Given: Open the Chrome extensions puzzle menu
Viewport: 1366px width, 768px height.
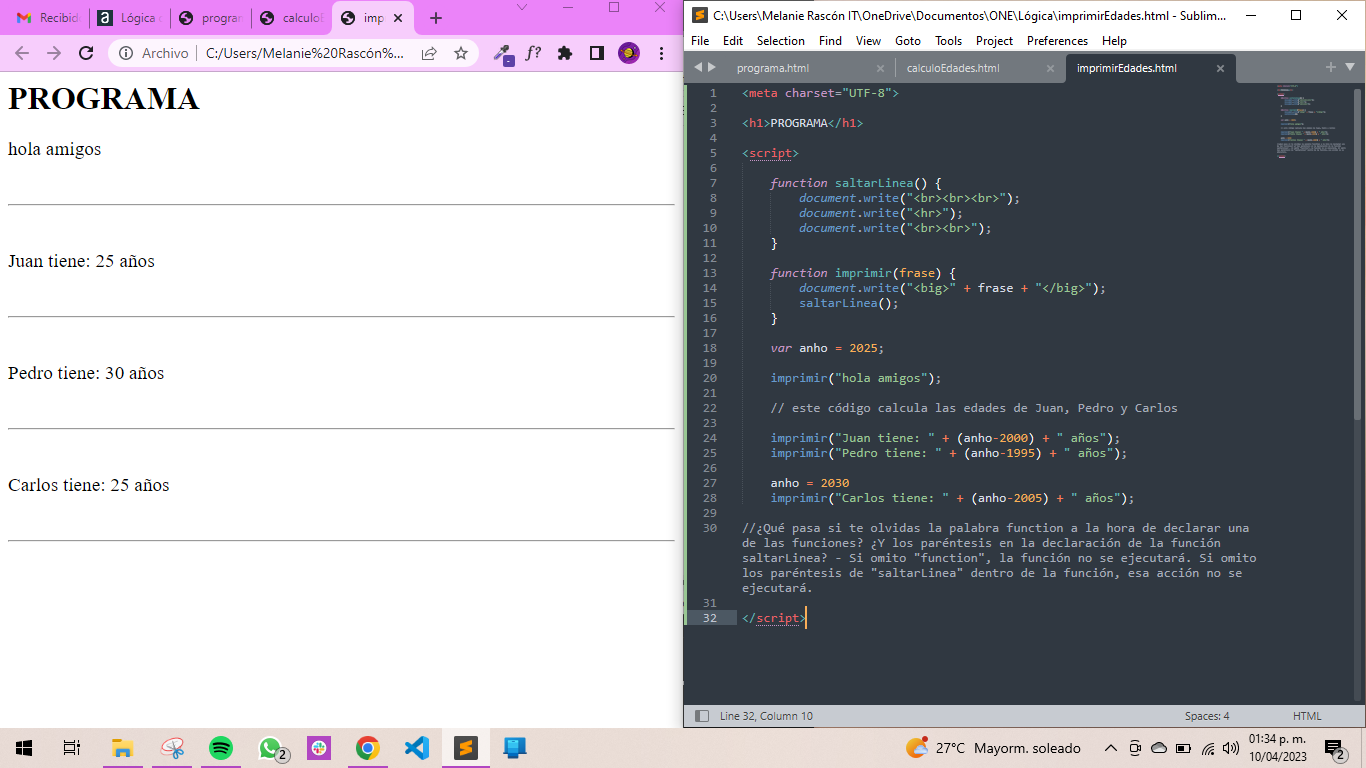Looking at the screenshot, I should pos(565,53).
